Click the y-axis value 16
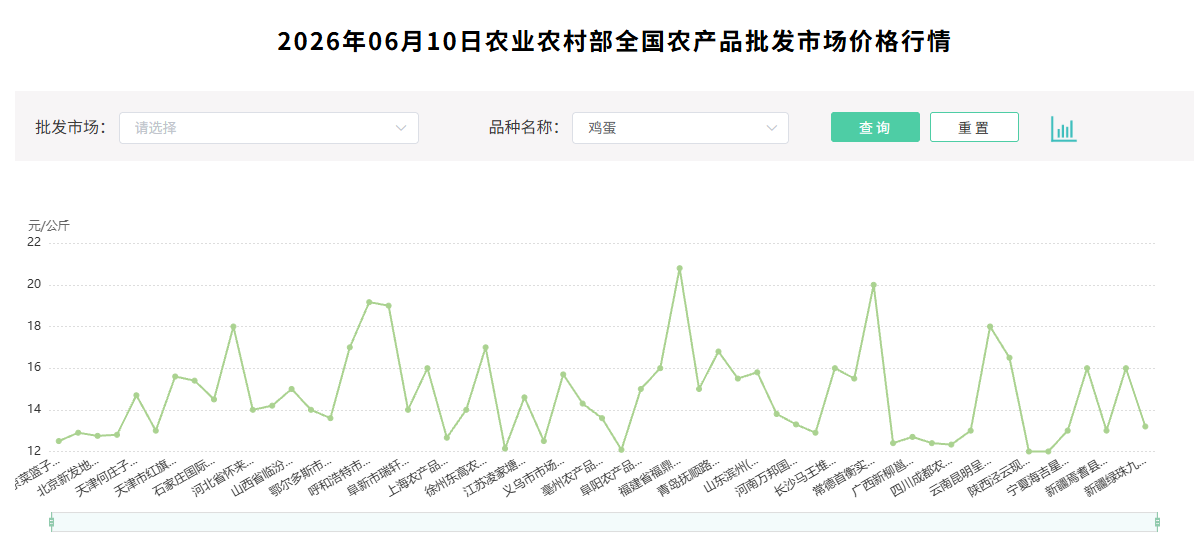The image size is (1194, 555). click(x=34, y=368)
